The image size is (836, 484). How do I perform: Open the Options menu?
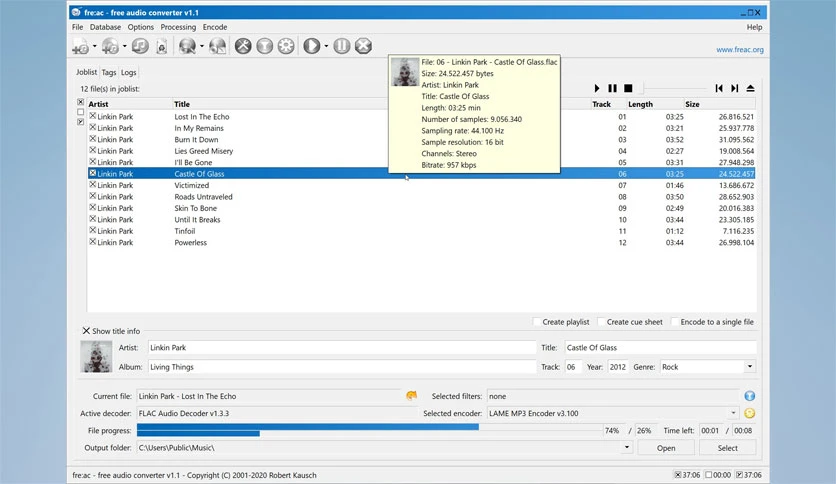141,27
